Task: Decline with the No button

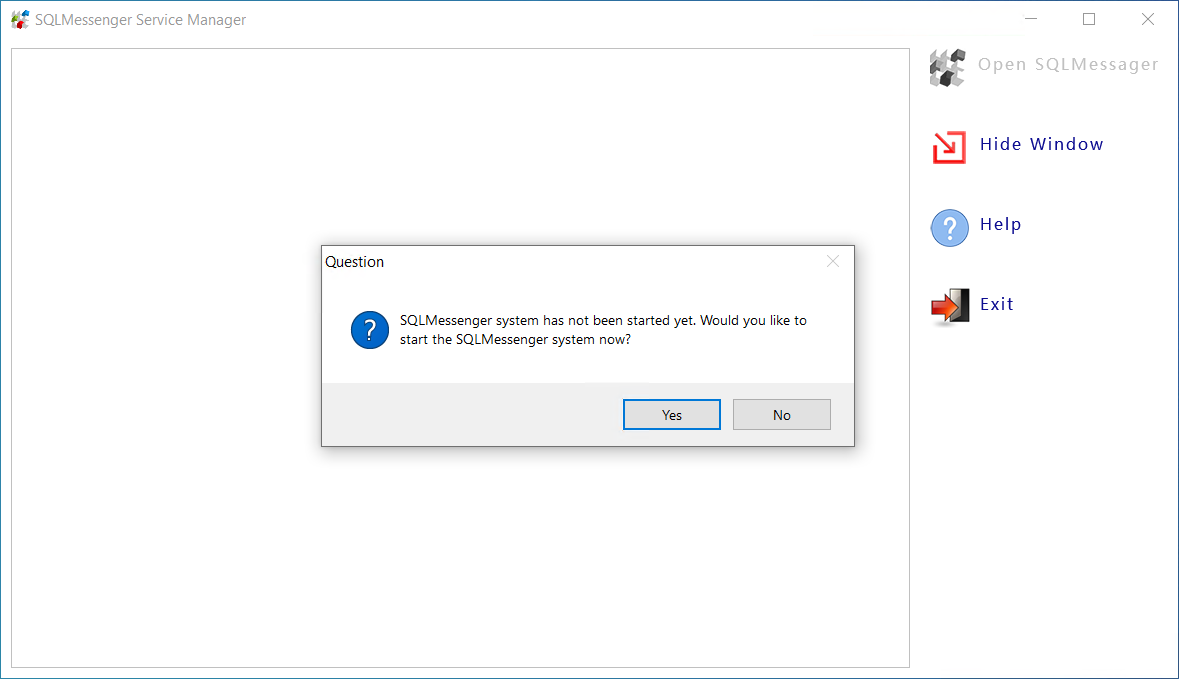Action: point(781,414)
